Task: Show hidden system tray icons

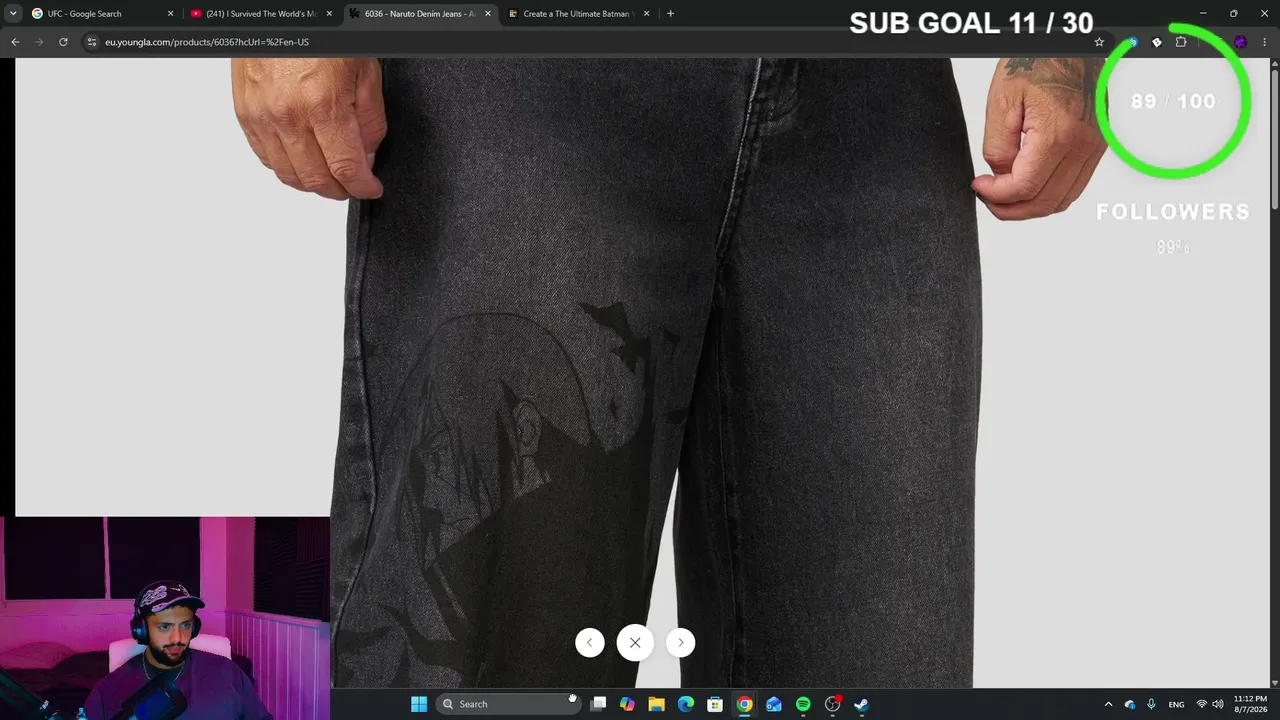Action: (1108, 704)
